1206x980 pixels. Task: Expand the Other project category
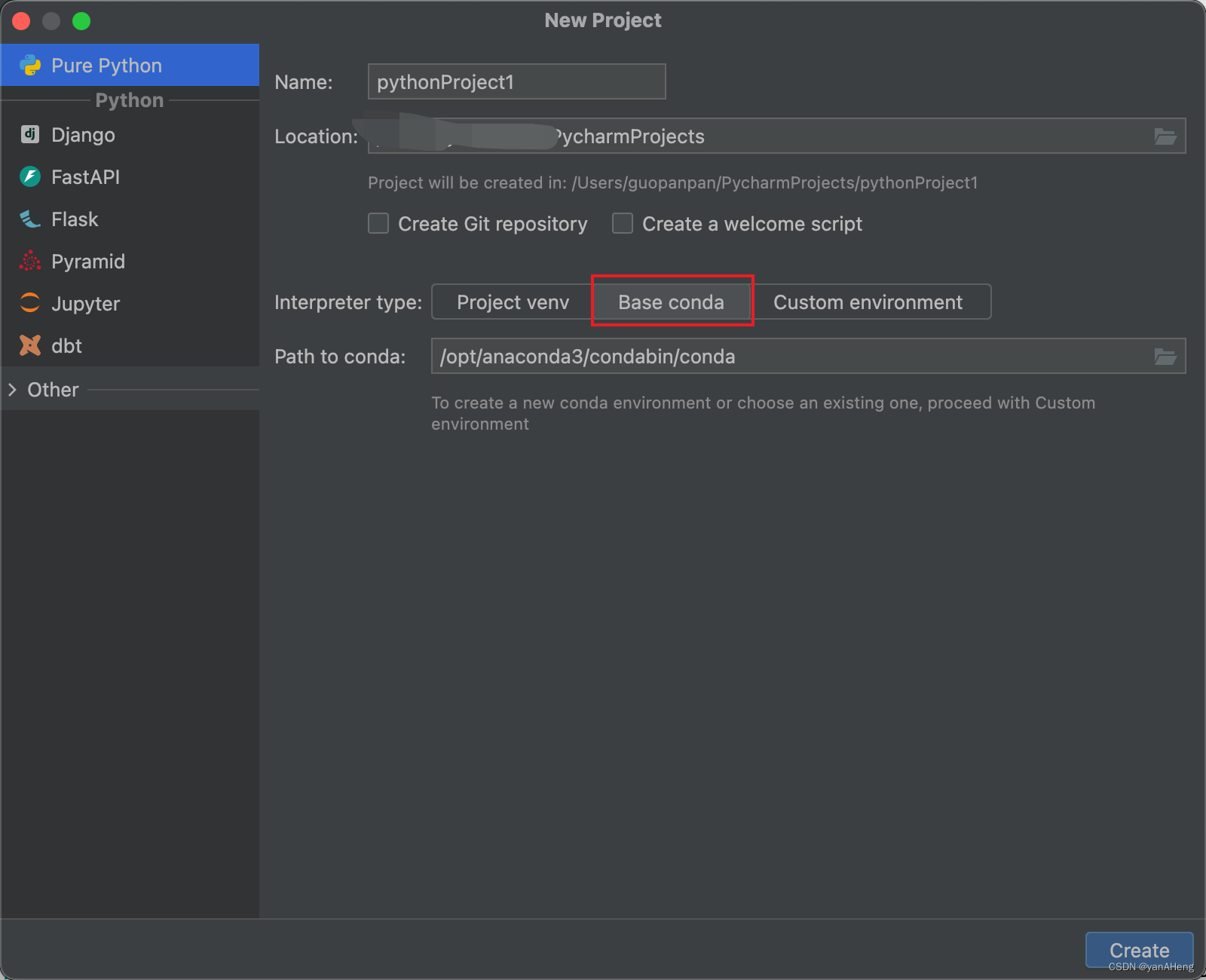[12, 390]
